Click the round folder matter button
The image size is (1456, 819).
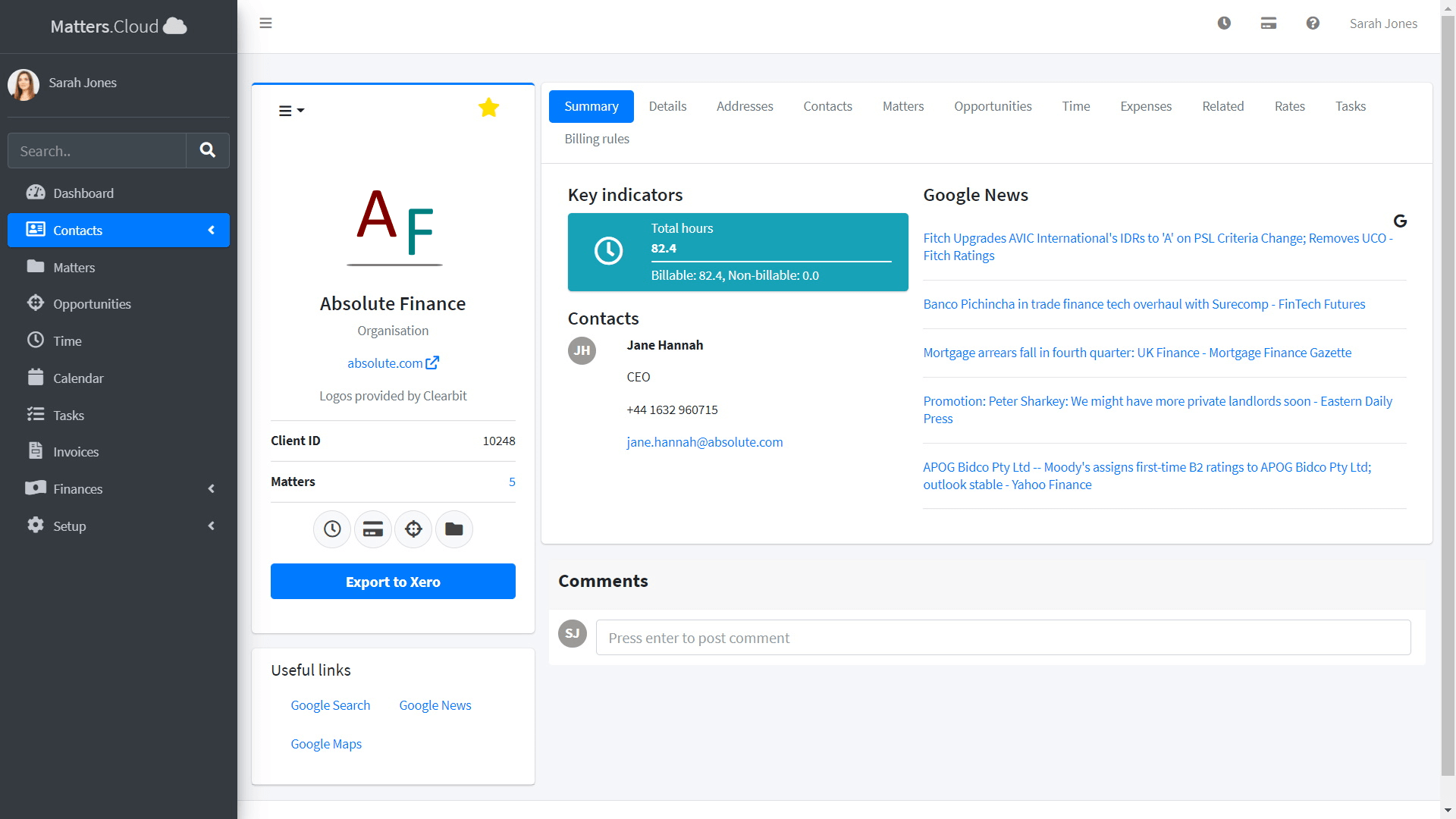[x=453, y=529]
